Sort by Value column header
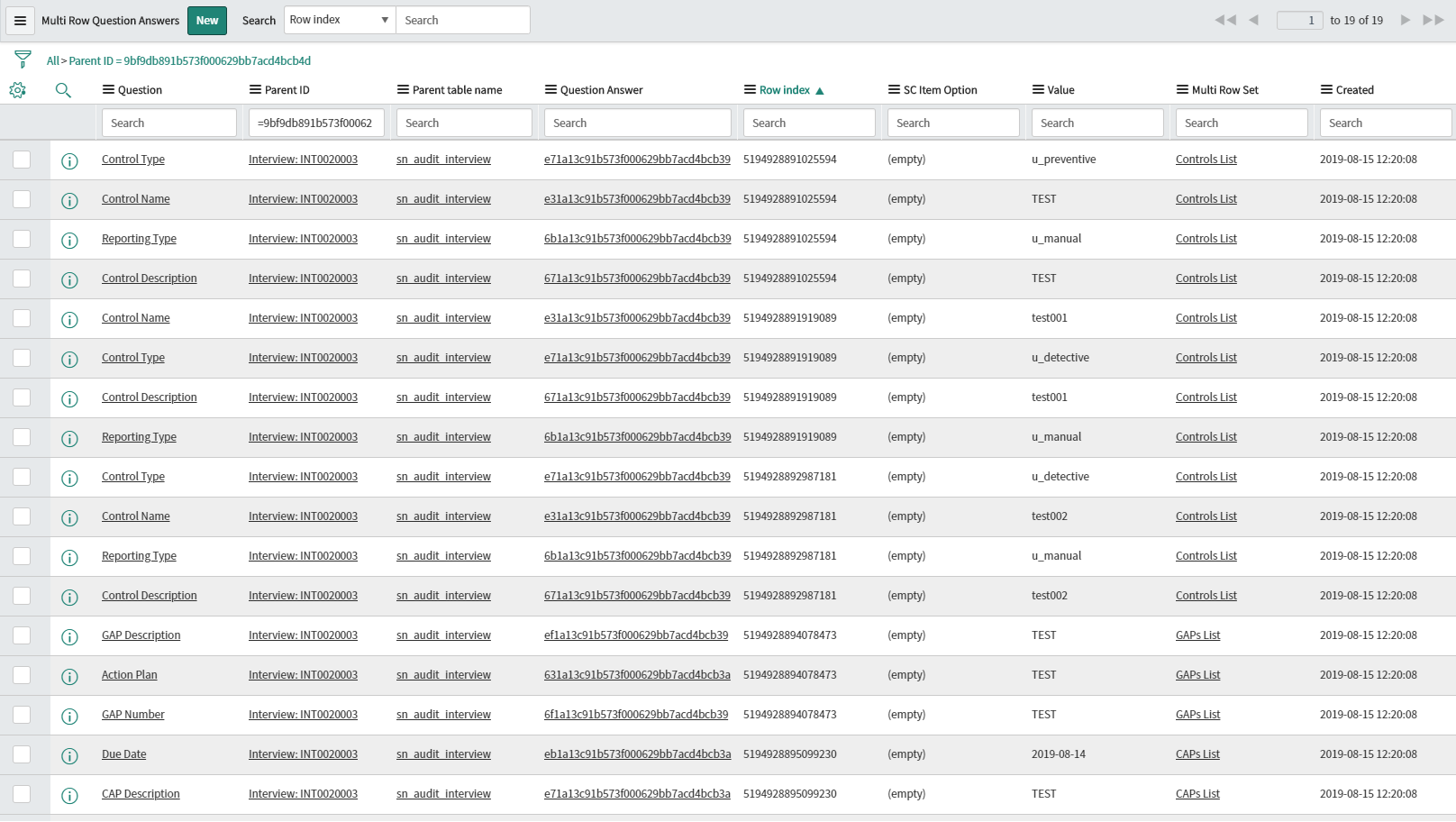The image size is (1456, 822). point(1060,90)
